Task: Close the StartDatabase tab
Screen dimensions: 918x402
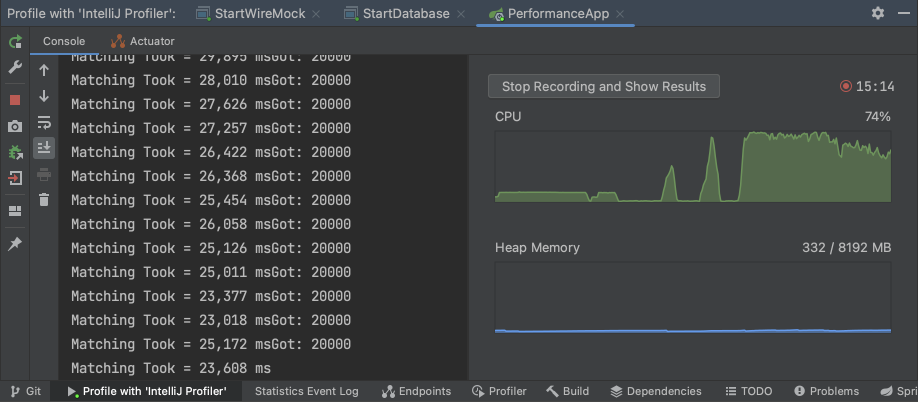Action: (x=461, y=13)
